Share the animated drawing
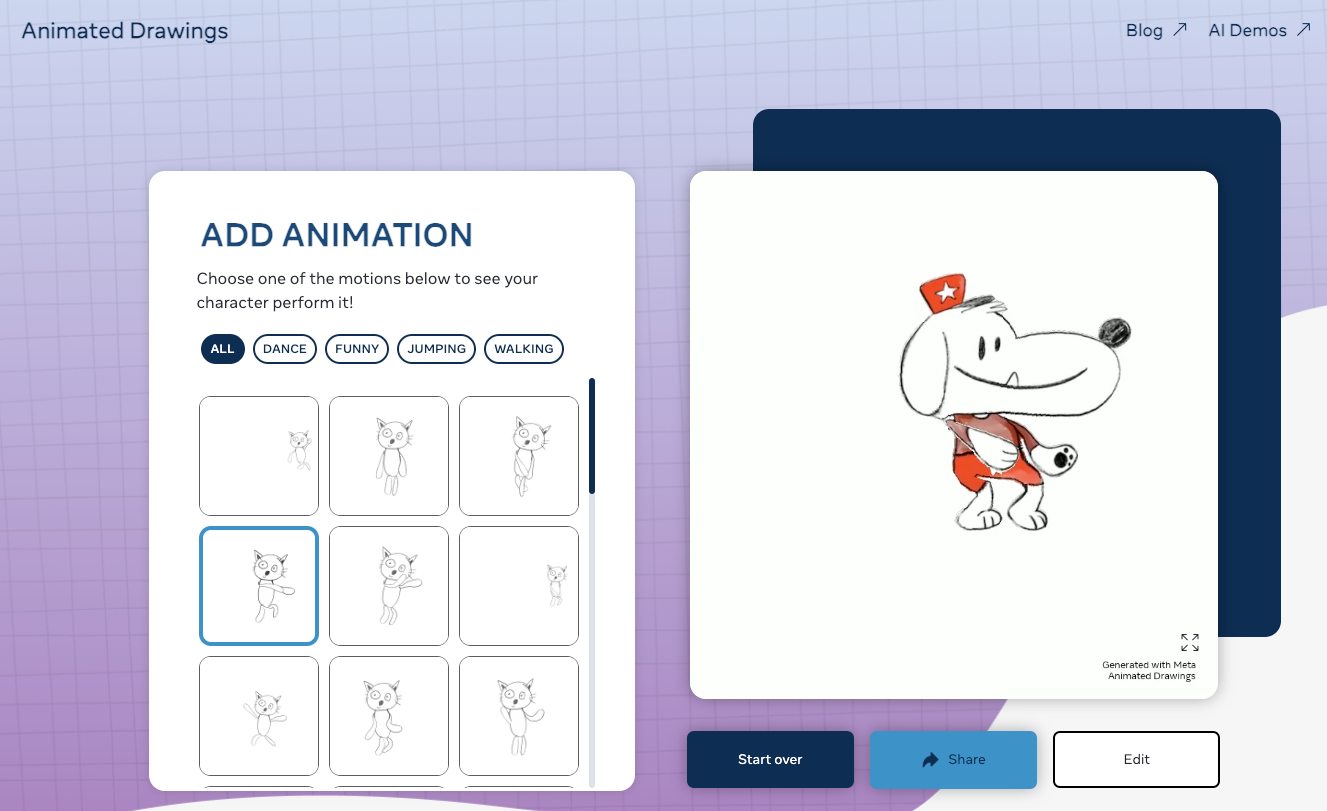1327x811 pixels. coord(953,759)
